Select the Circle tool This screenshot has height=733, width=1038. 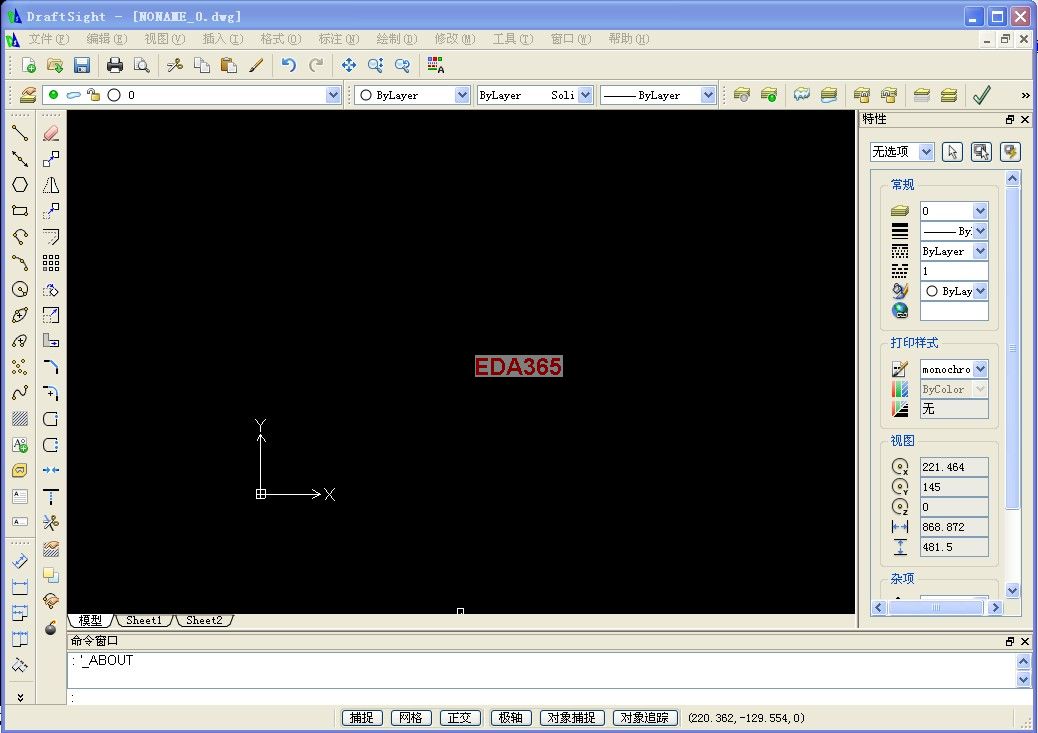click(20, 289)
